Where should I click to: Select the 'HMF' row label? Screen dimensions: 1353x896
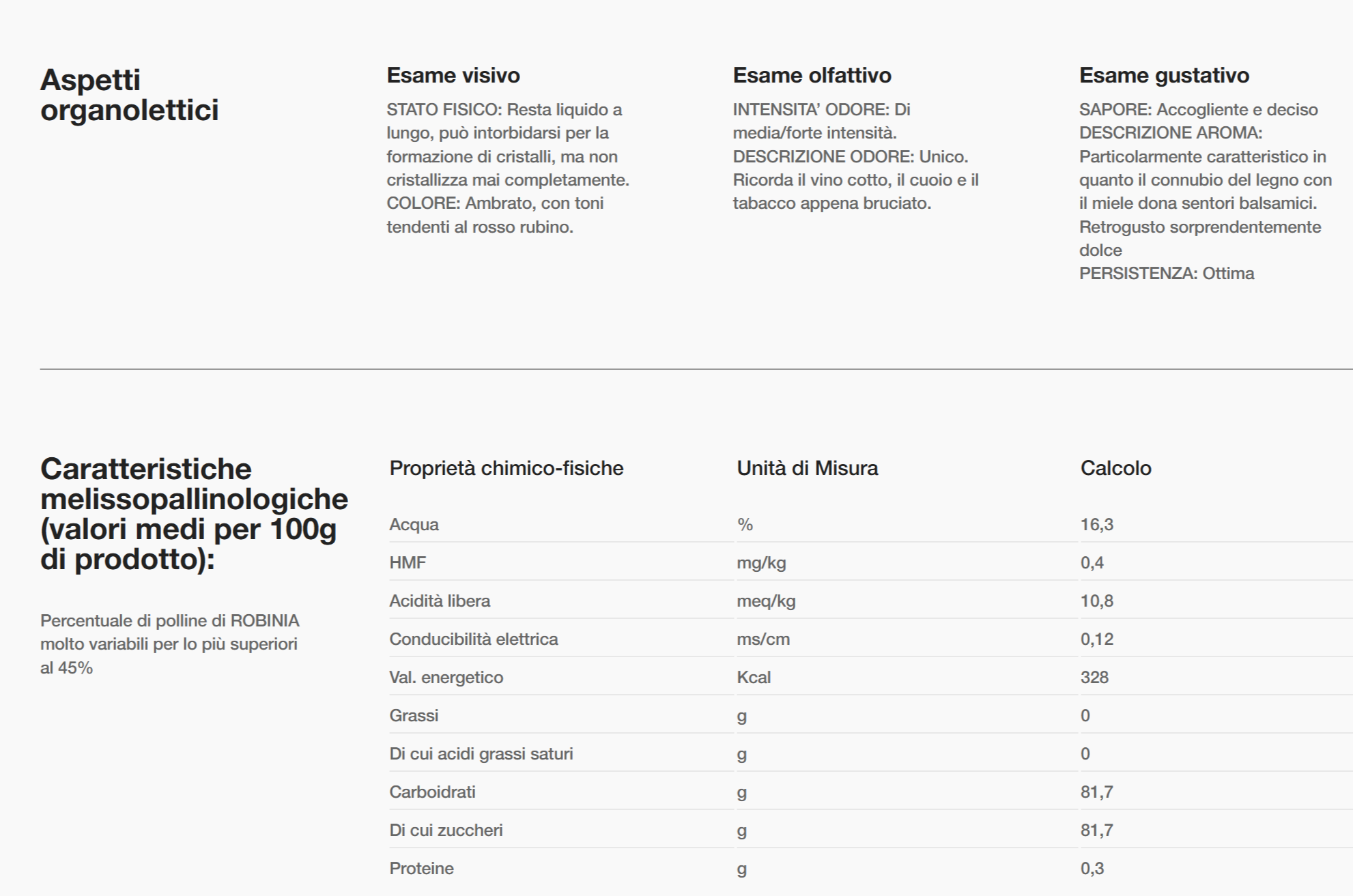(x=408, y=563)
